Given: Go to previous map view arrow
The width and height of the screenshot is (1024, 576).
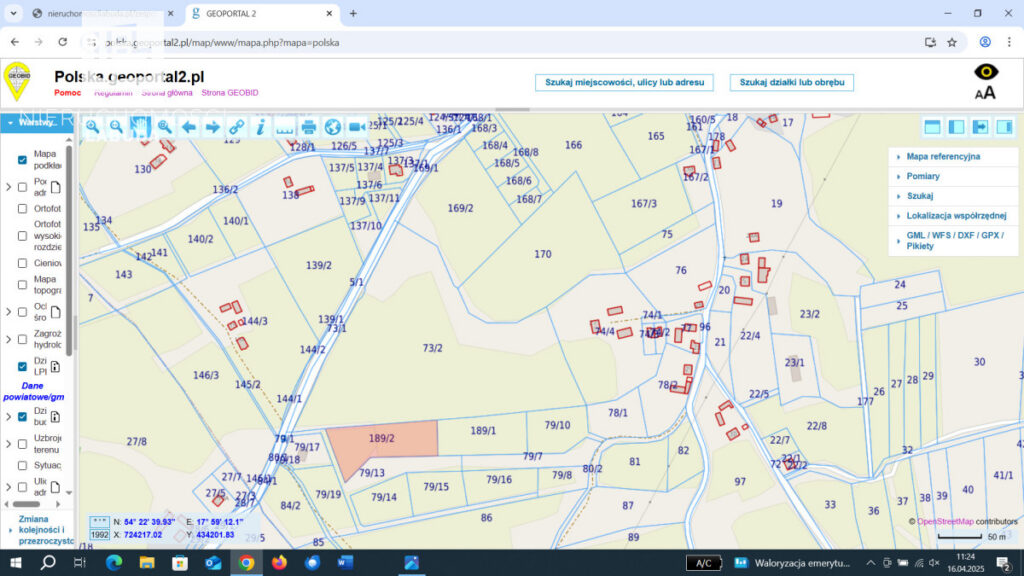Looking at the screenshot, I should pyautogui.click(x=189, y=127).
